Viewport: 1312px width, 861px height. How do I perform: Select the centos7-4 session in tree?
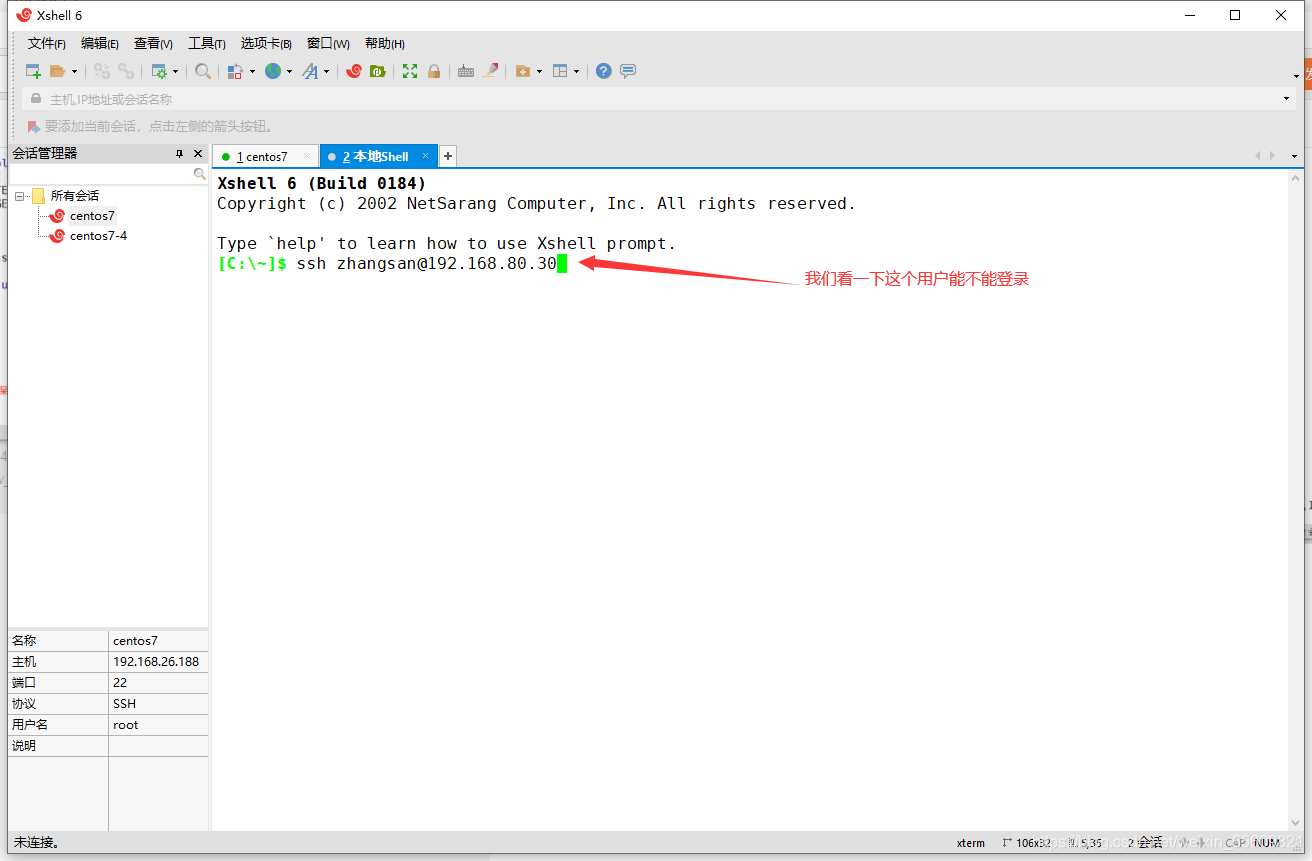(98, 236)
